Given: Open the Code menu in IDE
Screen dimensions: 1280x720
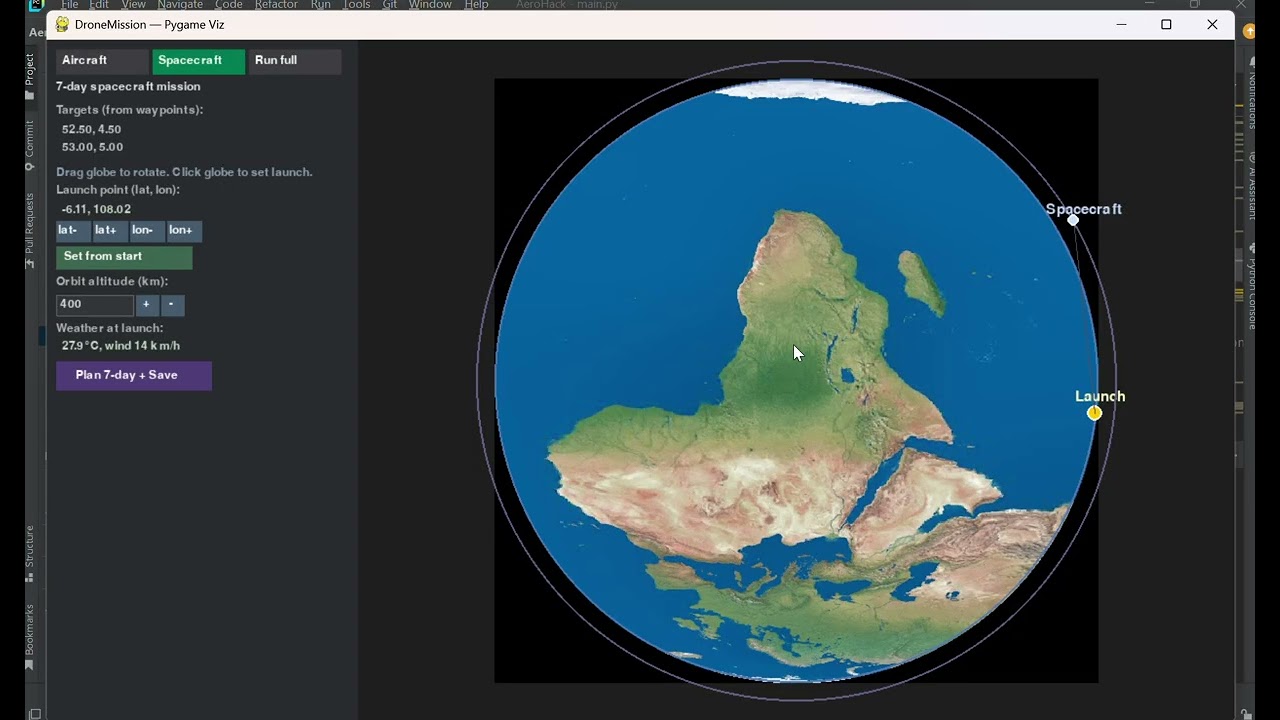Looking at the screenshot, I should [x=229, y=5].
